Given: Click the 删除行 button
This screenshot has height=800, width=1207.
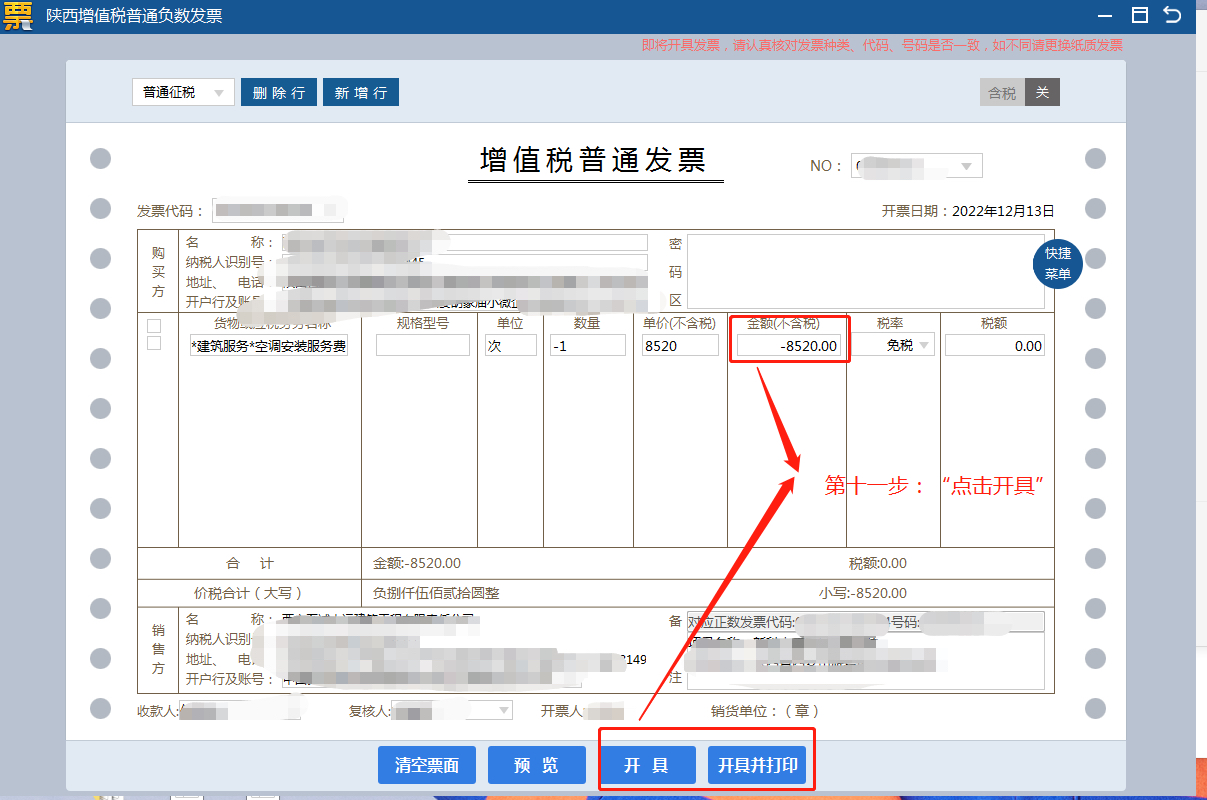Looking at the screenshot, I should click(x=279, y=92).
